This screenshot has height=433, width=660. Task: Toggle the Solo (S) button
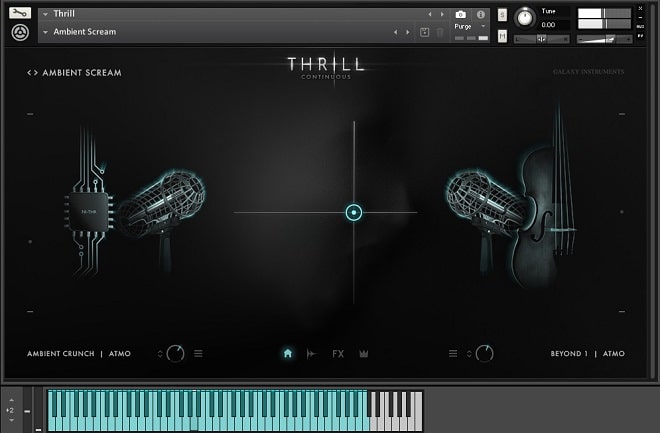[x=502, y=15]
